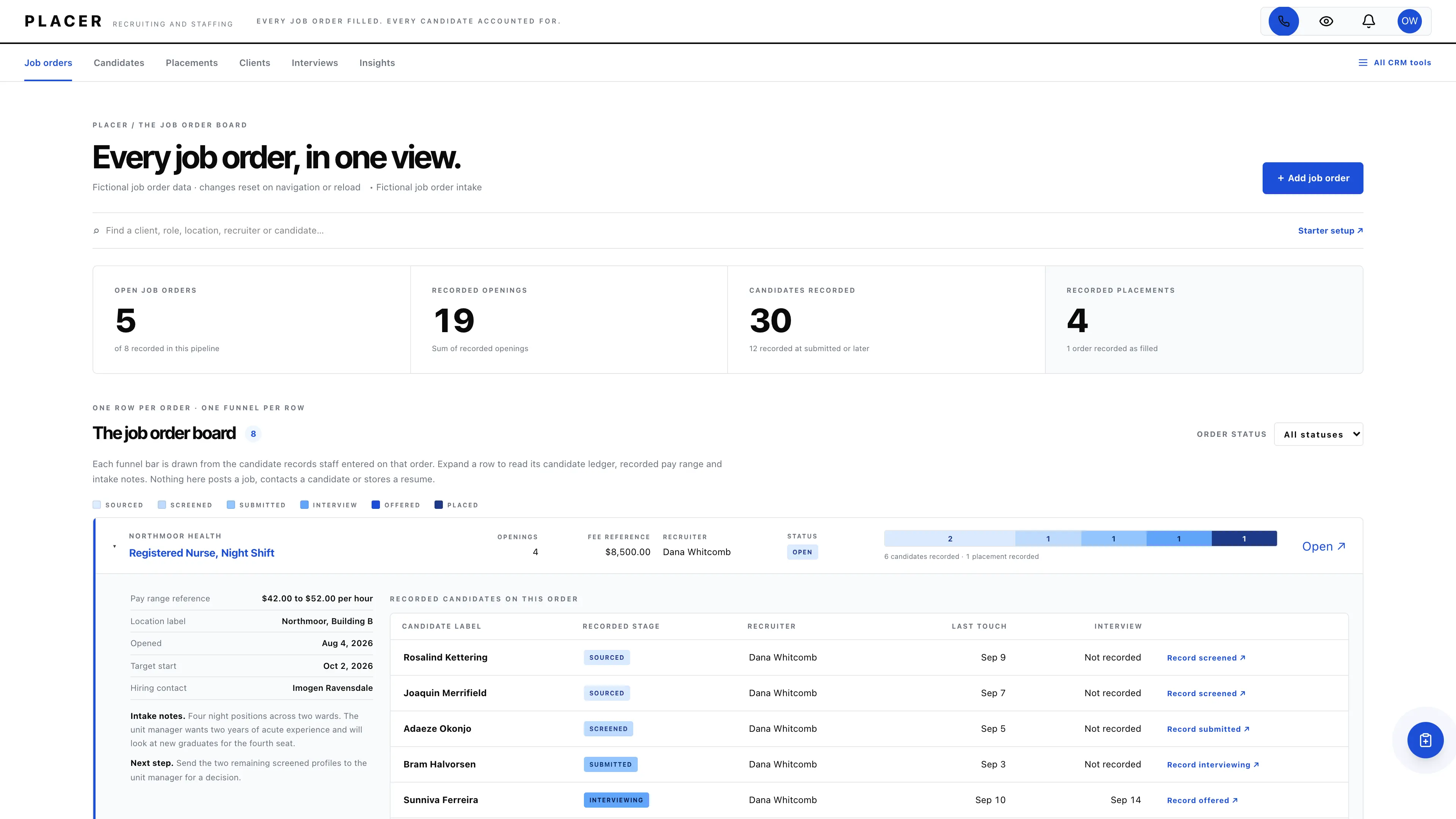The height and width of the screenshot is (819, 1456).
Task: Switch to the Candidates tab
Action: pos(119,63)
